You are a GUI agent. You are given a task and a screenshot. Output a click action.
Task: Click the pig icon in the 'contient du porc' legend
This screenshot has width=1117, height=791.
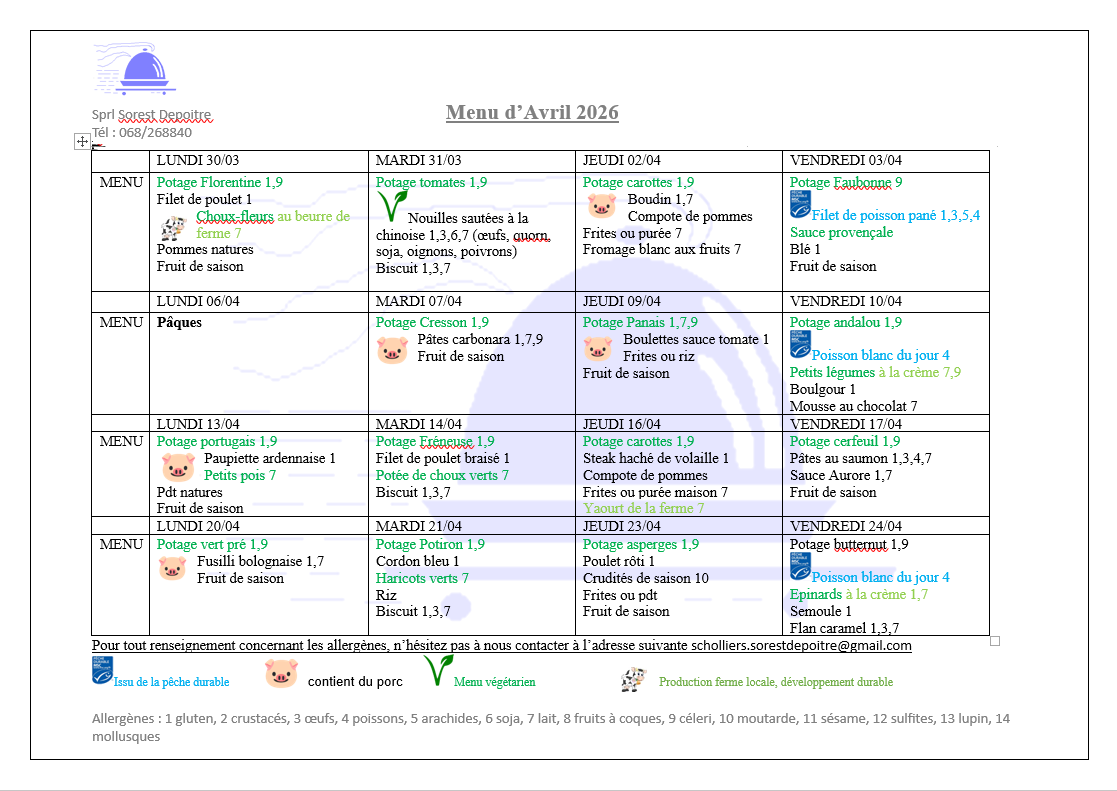(x=282, y=674)
